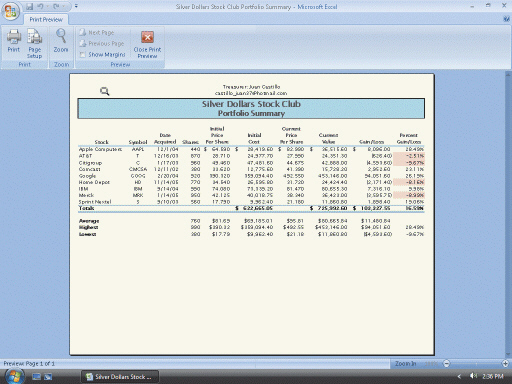Screen dimensions: 512x384
Task: Click the Average row label
Action: (89, 221)
